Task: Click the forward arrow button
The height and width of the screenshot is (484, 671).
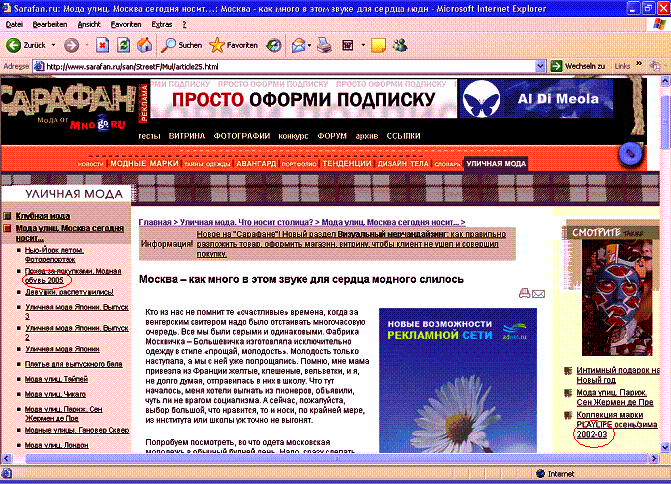Action: tap(71, 45)
